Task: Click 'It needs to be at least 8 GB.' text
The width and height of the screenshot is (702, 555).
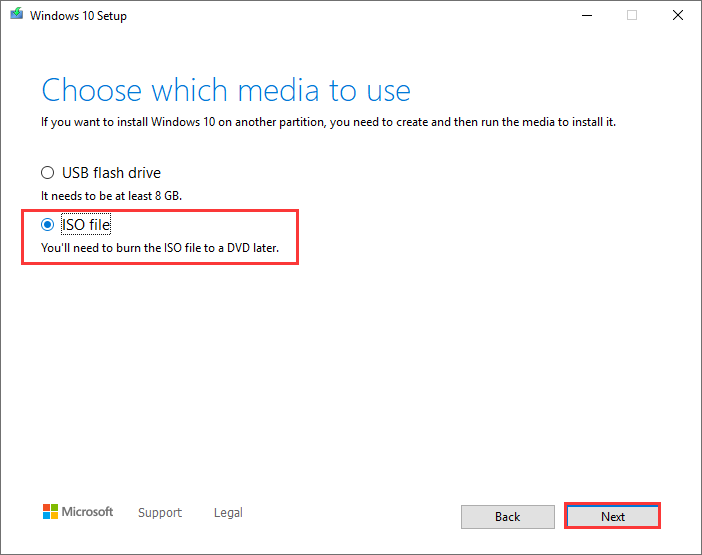Action: (x=111, y=196)
